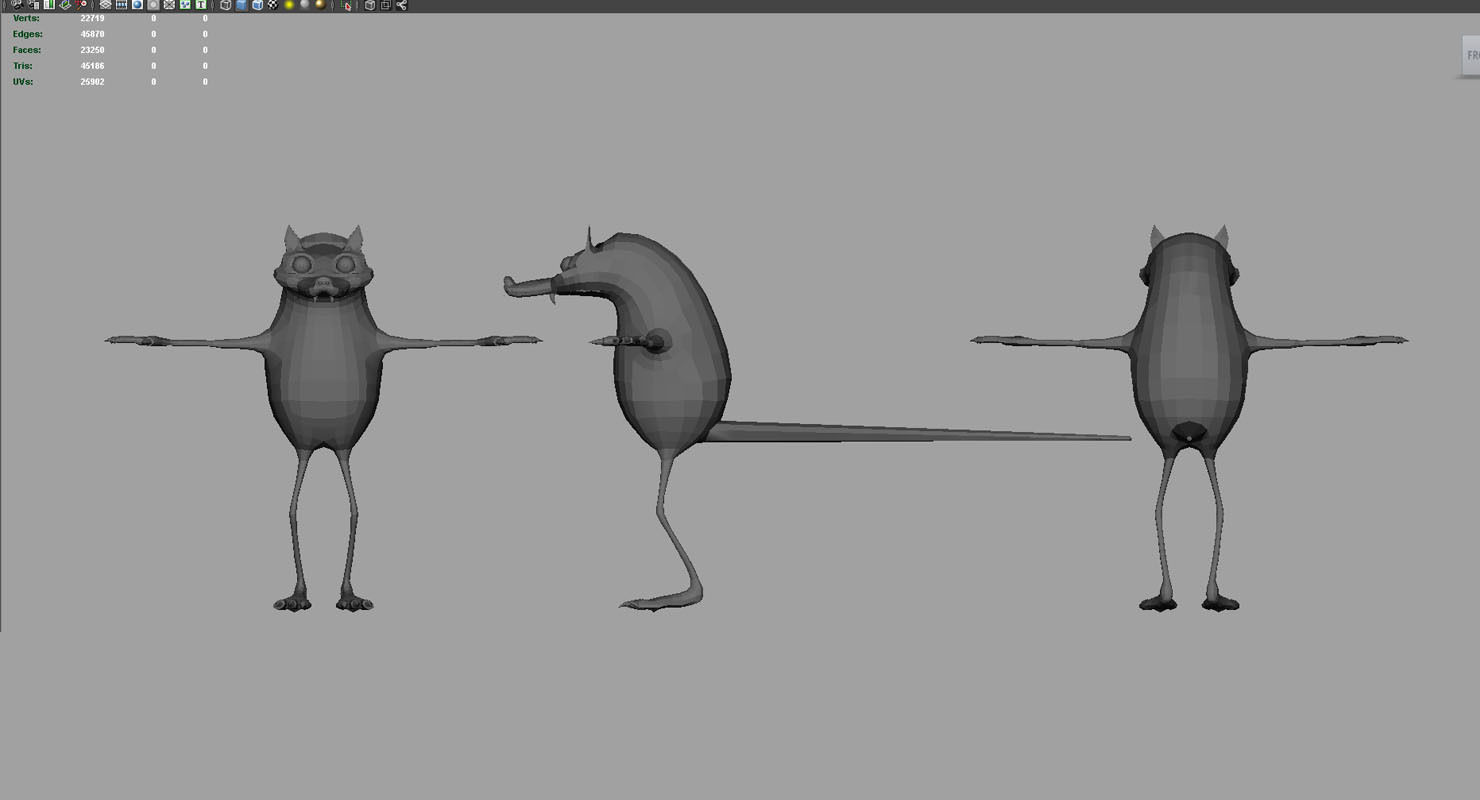This screenshot has width=1480, height=800.
Task: Activate the Textured display icon
Action: click(x=257, y=6)
